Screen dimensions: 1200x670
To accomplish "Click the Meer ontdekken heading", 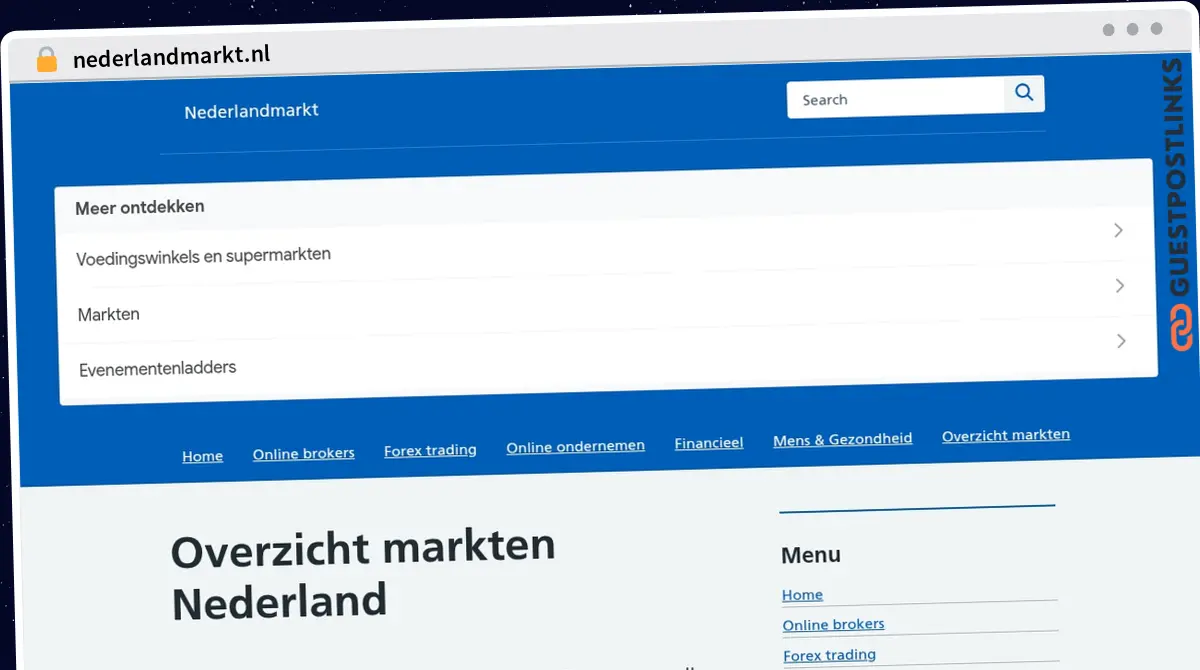I will [139, 208].
